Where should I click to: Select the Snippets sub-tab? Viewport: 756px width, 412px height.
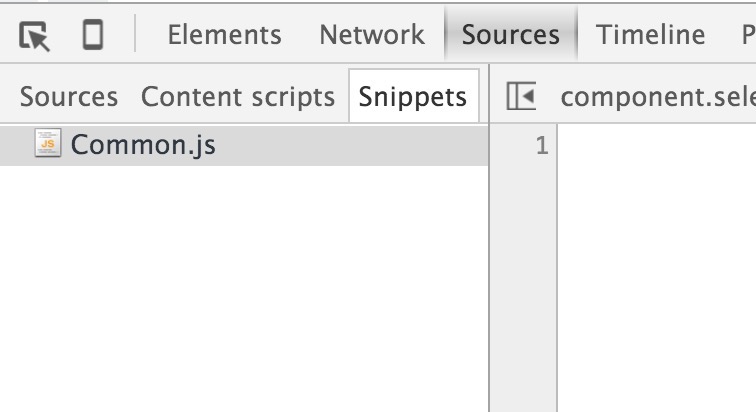click(x=413, y=97)
